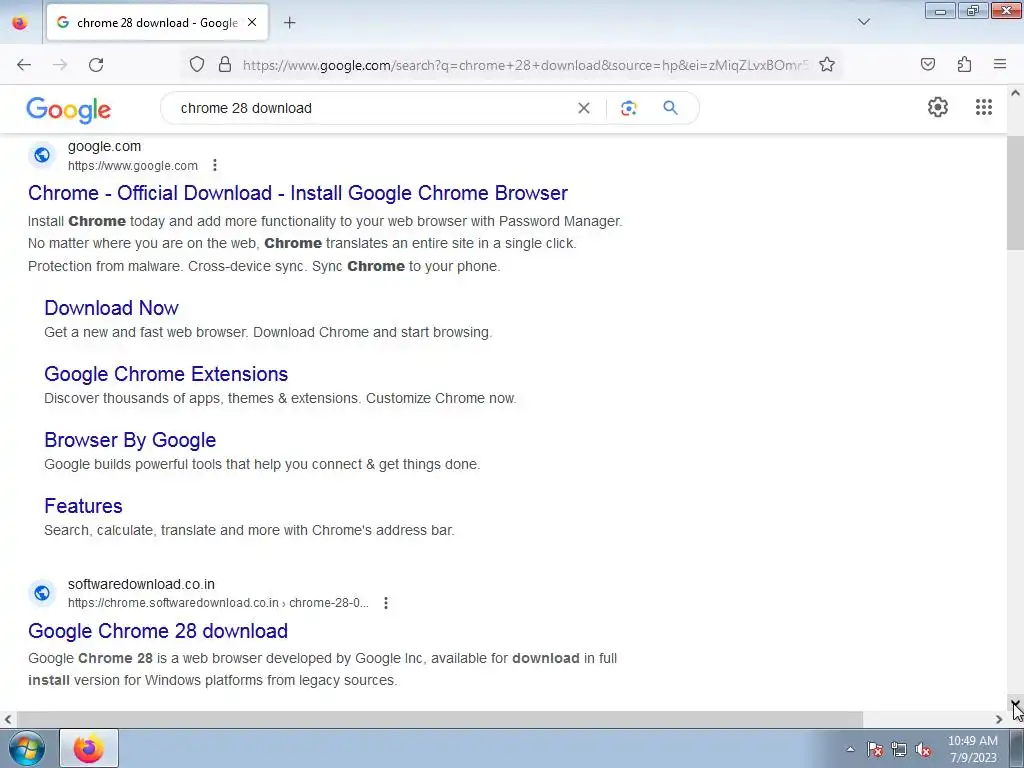Open the list all tabs dropdown arrow
Viewport: 1024px width, 768px height.
click(x=863, y=22)
